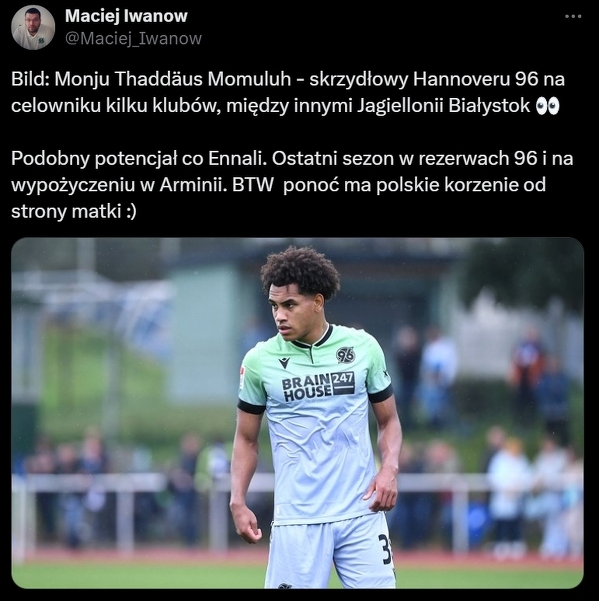Click the Hannover 96 crest on the jersey
Image resolution: width=599 pixels, height=601 pixels.
[345, 355]
